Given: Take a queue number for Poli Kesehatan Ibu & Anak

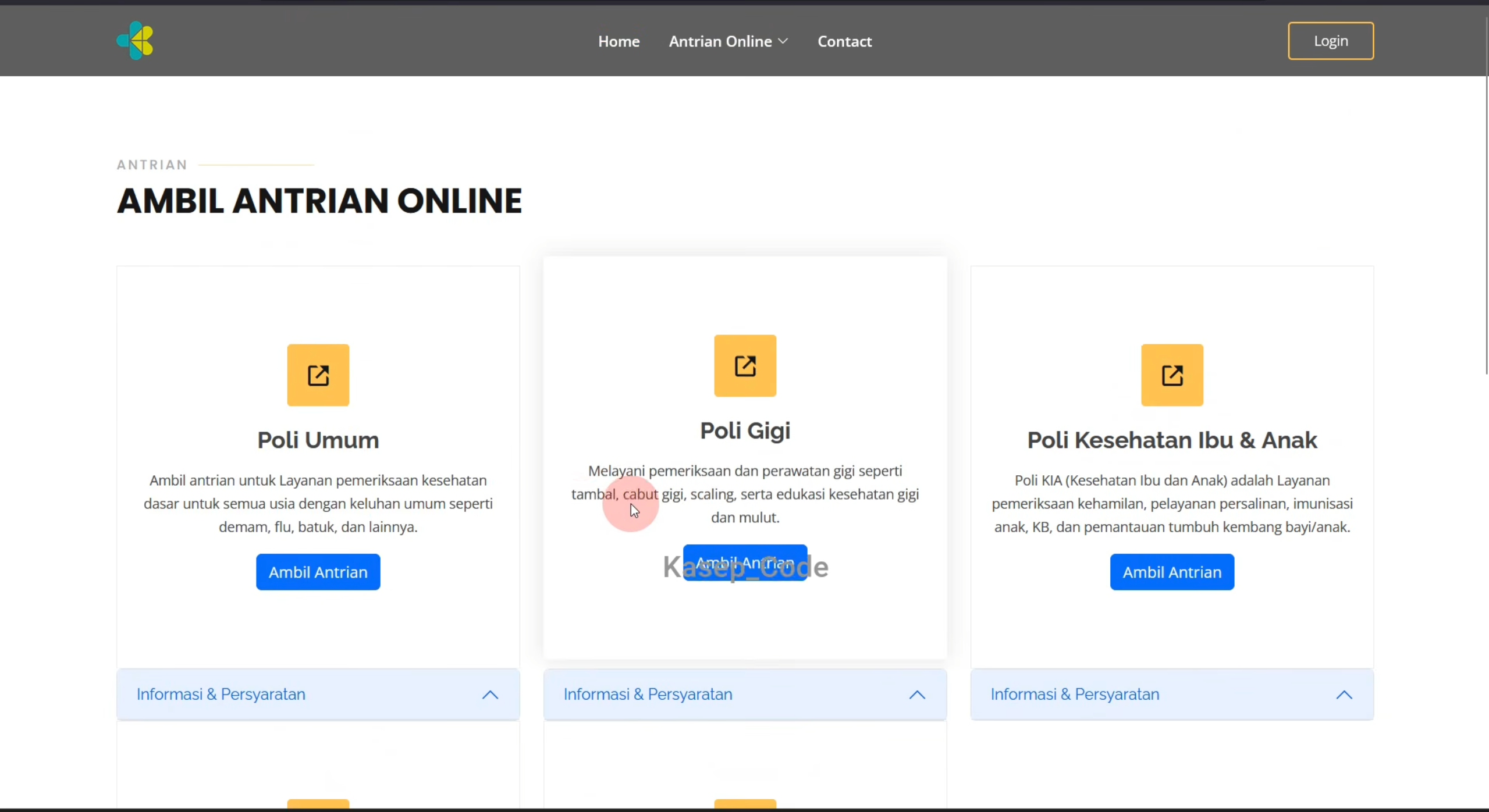Looking at the screenshot, I should click(x=1172, y=572).
